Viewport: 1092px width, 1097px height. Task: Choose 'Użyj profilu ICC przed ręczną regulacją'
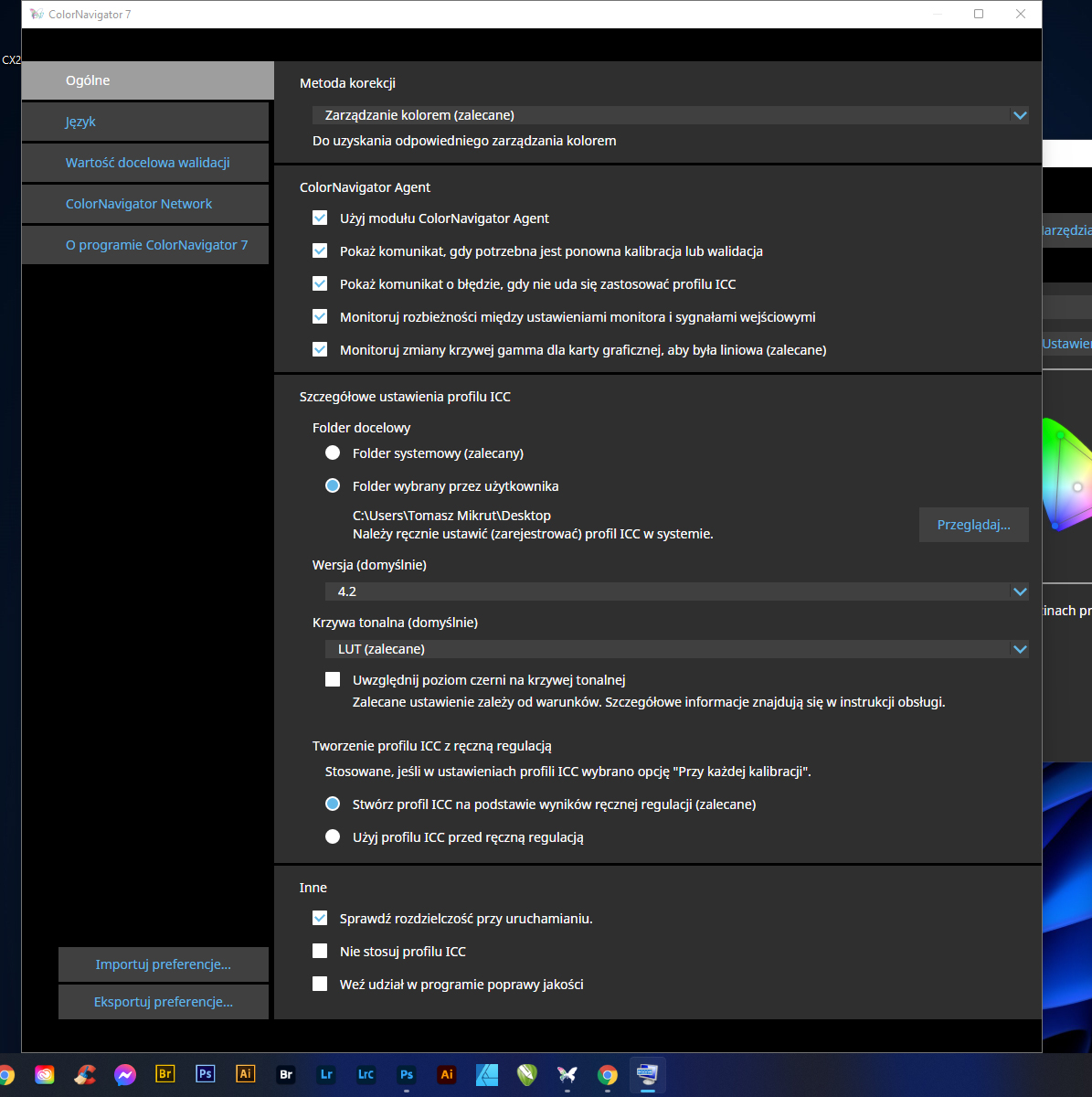(x=333, y=837)
